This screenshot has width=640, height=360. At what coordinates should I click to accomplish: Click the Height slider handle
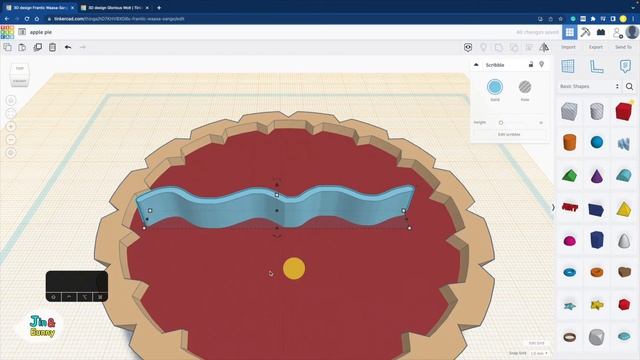pyautogui.click(x=501, y=122)
